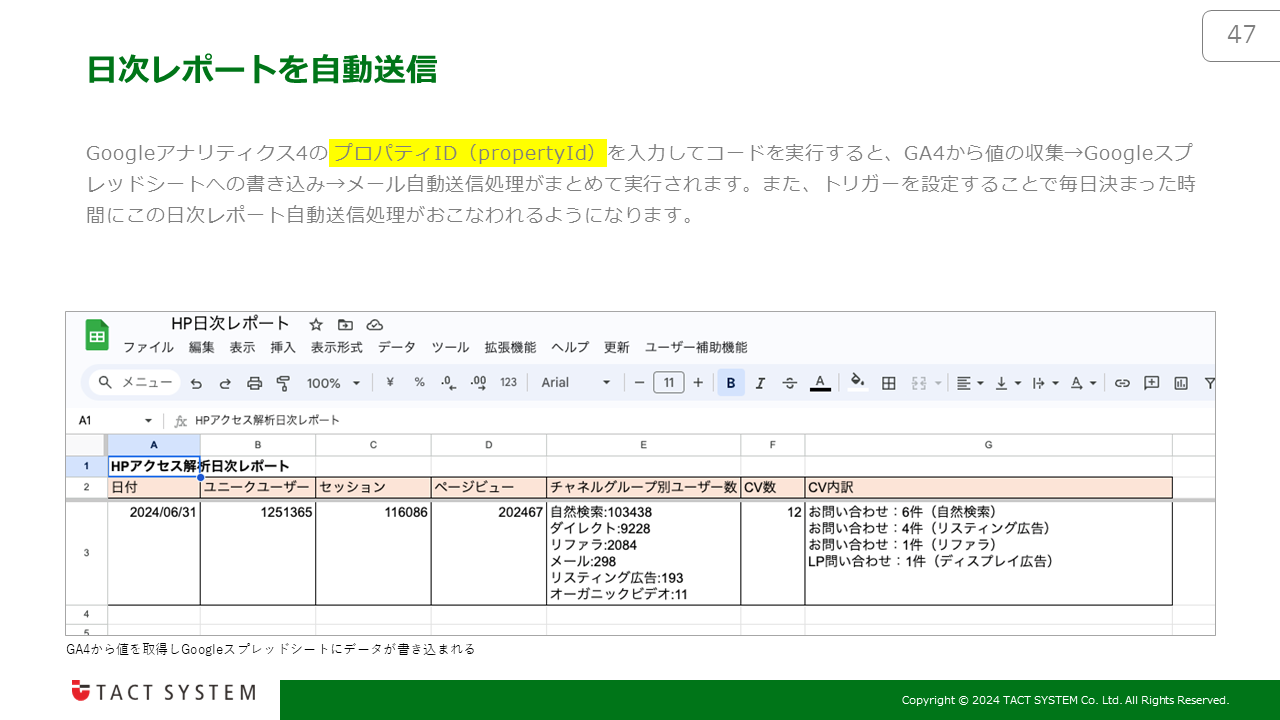This screenshot has height=720, width=1280.
Task: Click the insert chart icon
Action: pyautogui.click(x=1181, y=382)
